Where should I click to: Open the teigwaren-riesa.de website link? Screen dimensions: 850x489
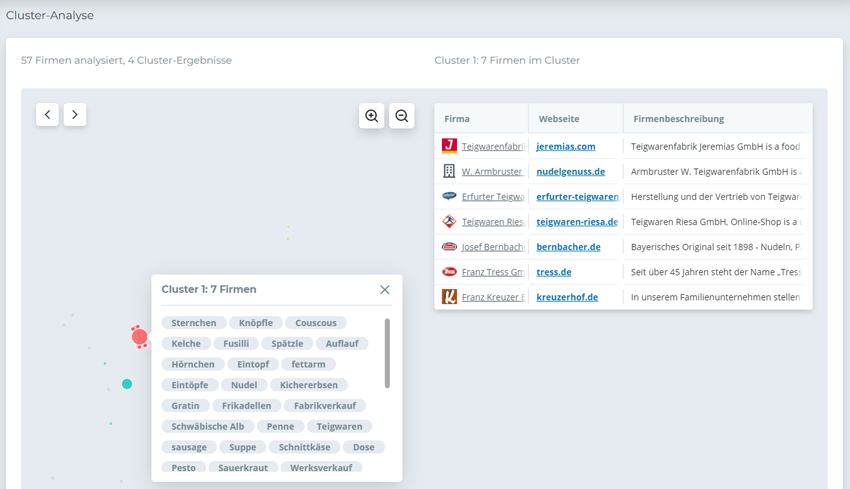pos(577,221)
